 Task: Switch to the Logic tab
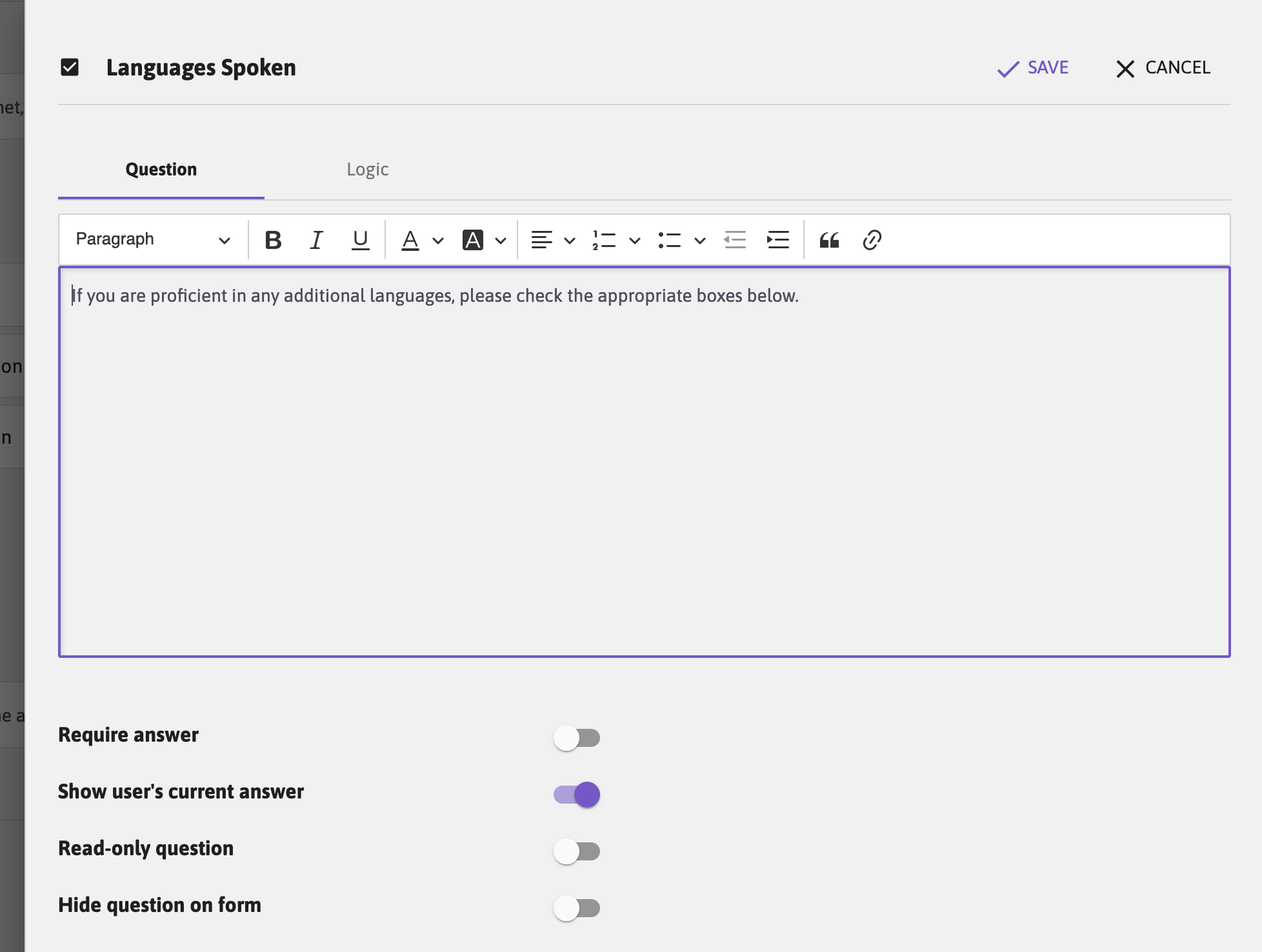[367, 169]
